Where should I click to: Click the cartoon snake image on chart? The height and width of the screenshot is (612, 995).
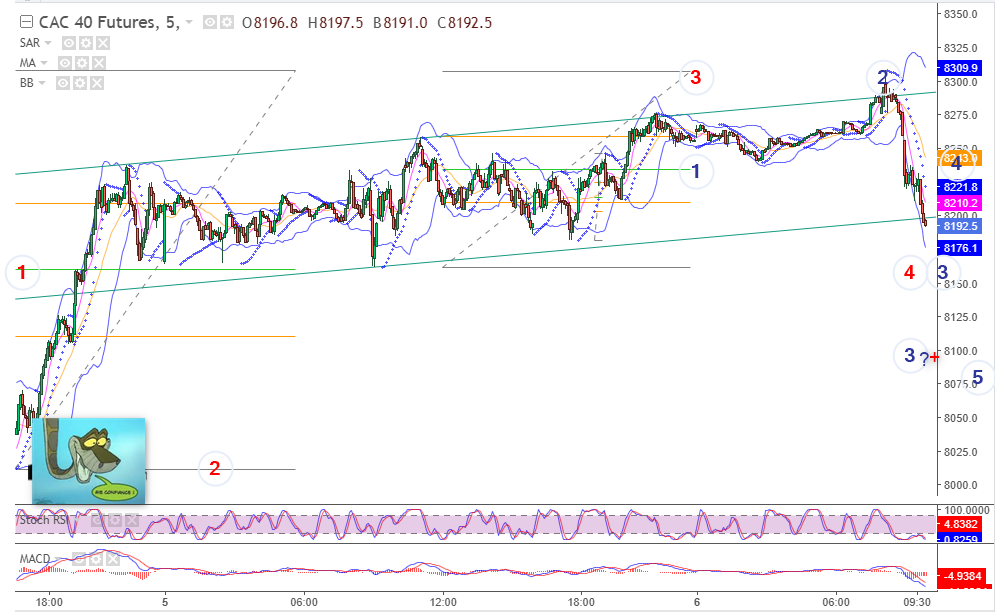tap(88, 460)
